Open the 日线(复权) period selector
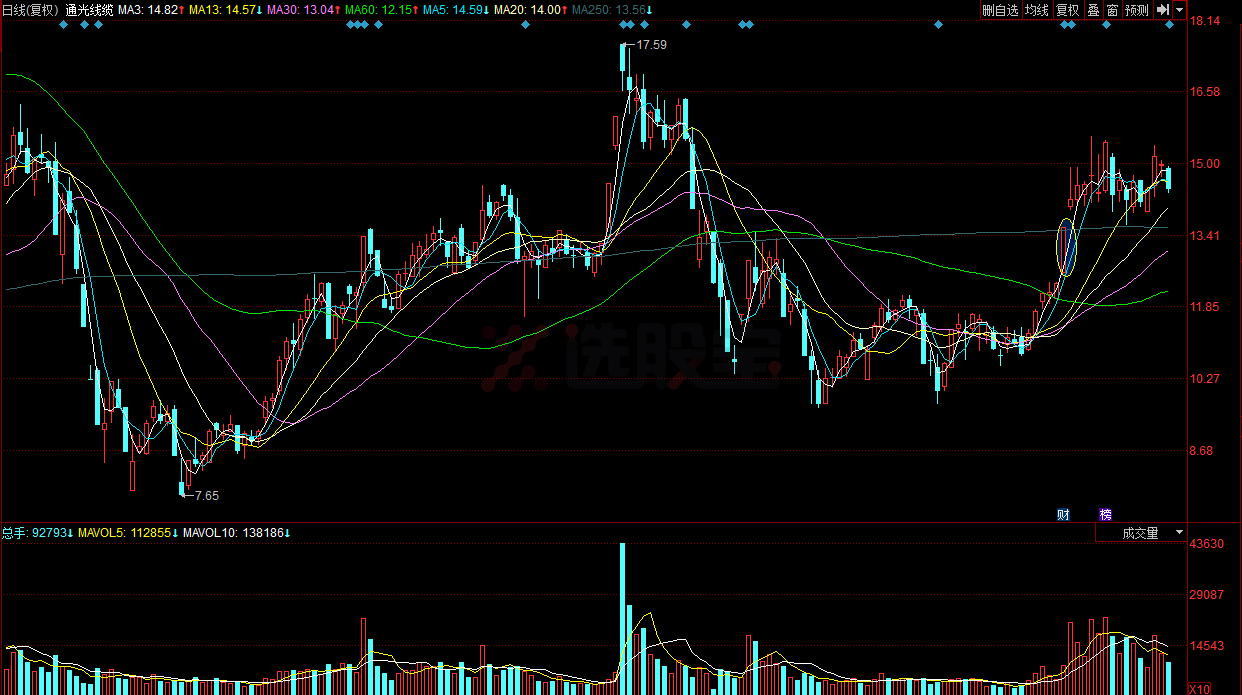 31,10
